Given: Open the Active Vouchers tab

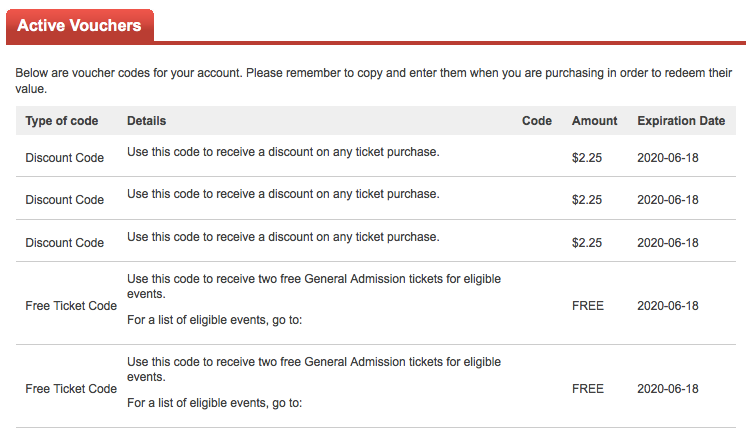Looking at the screenshot, I should click(79, 26).
